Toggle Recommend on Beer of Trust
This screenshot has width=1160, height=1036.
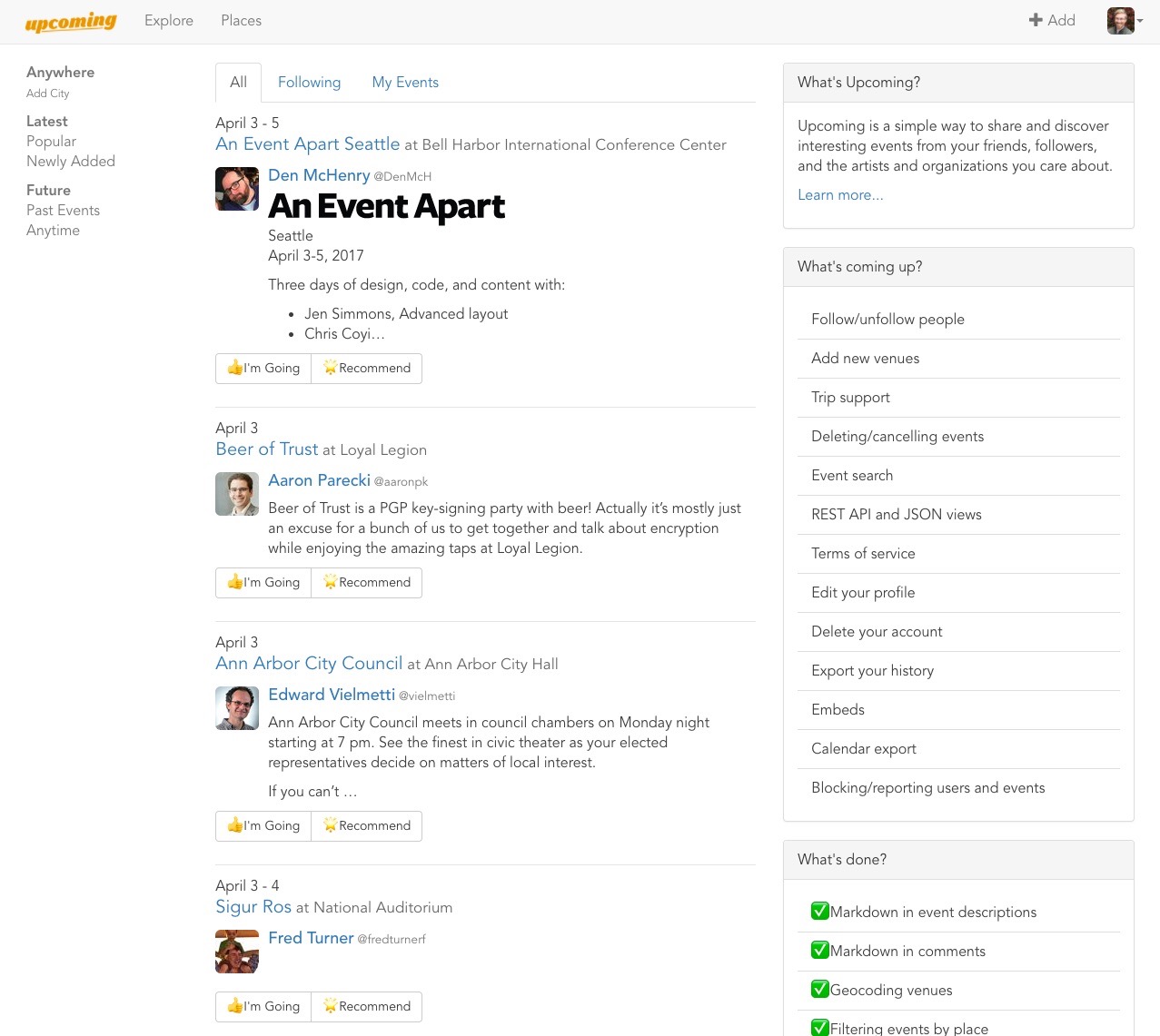[x=367, y=583]
